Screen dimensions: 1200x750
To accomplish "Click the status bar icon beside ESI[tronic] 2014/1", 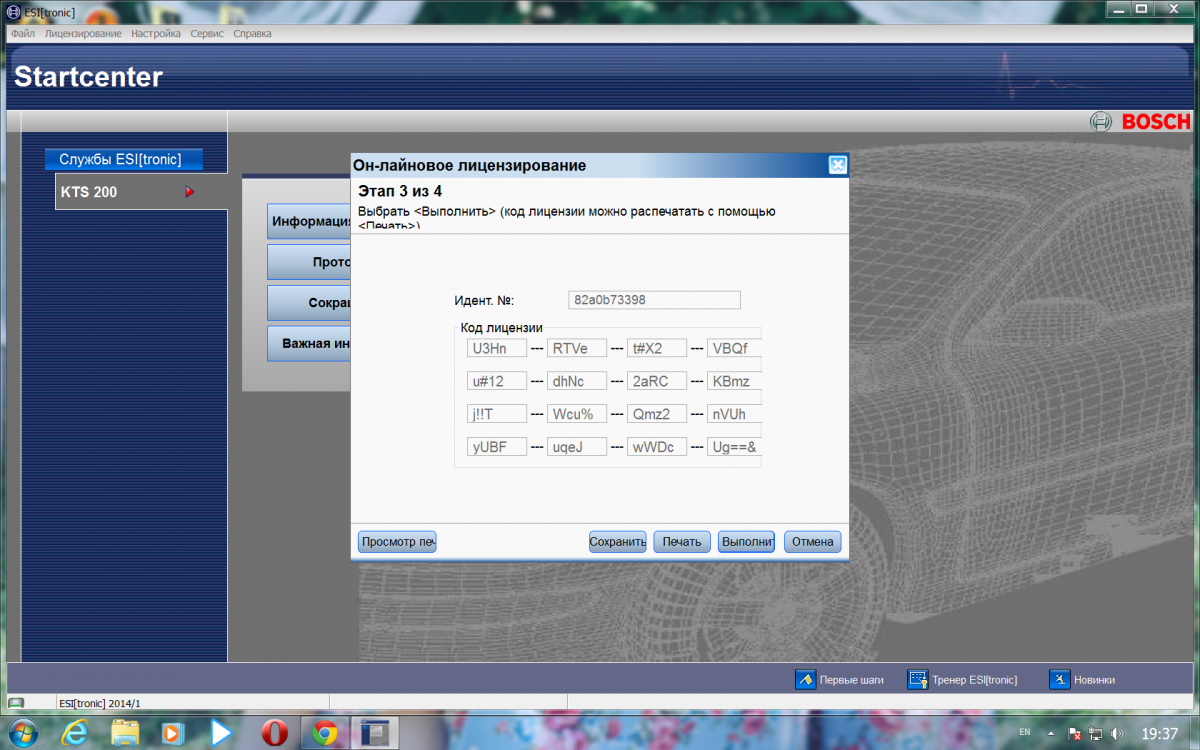I will click(x=17, y=703).
